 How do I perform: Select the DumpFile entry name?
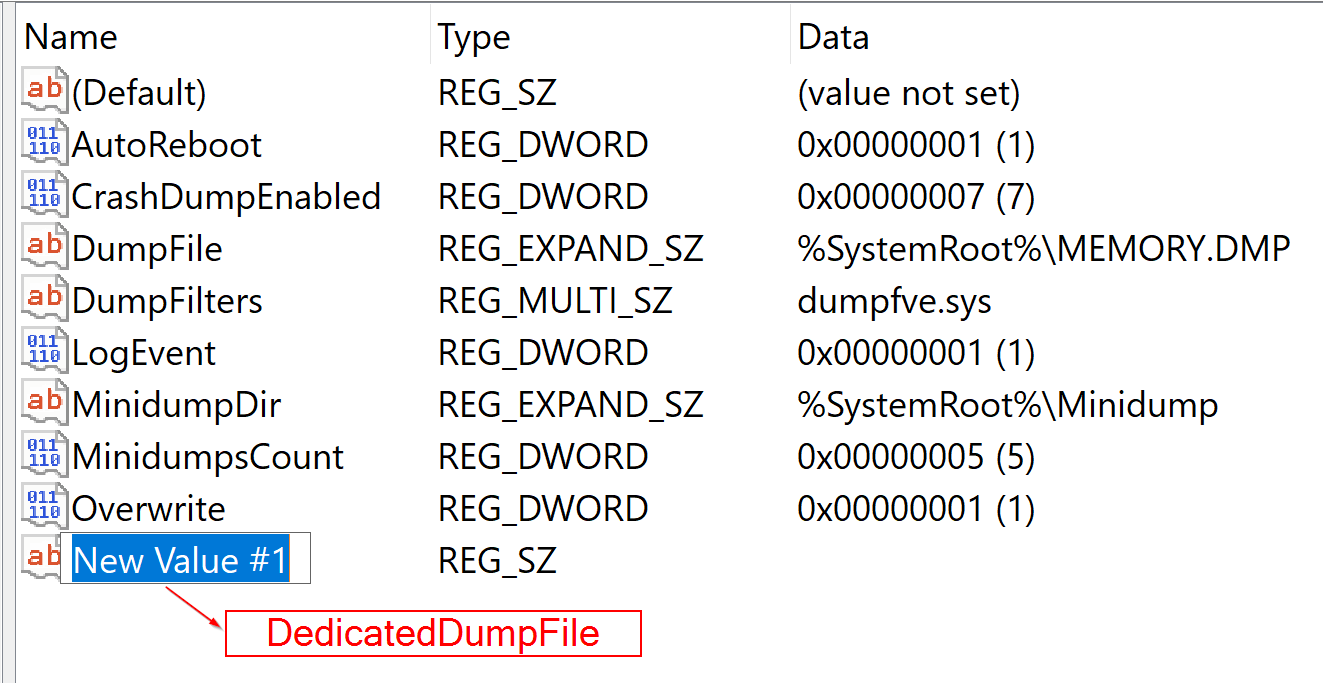pyautogui.click(x=147, y=248)
